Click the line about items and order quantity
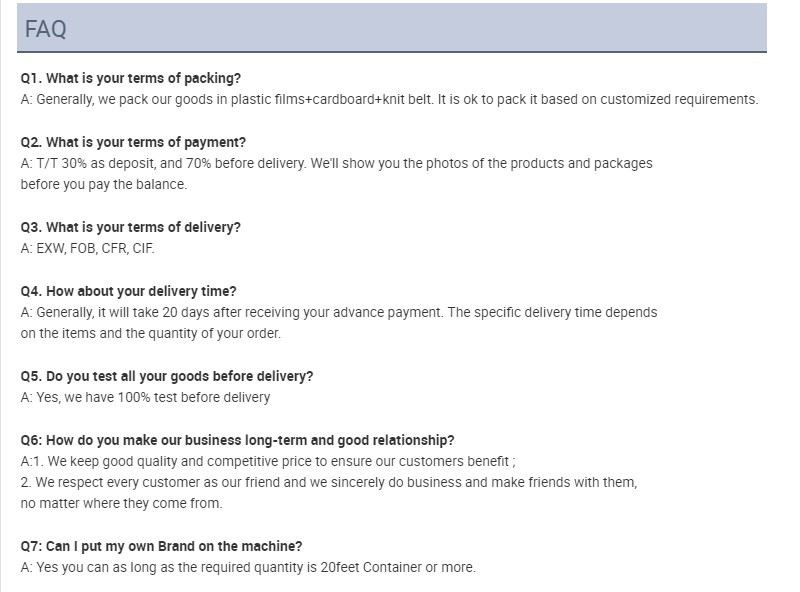The height and width of the screenshot is (592, 800). 151,333
